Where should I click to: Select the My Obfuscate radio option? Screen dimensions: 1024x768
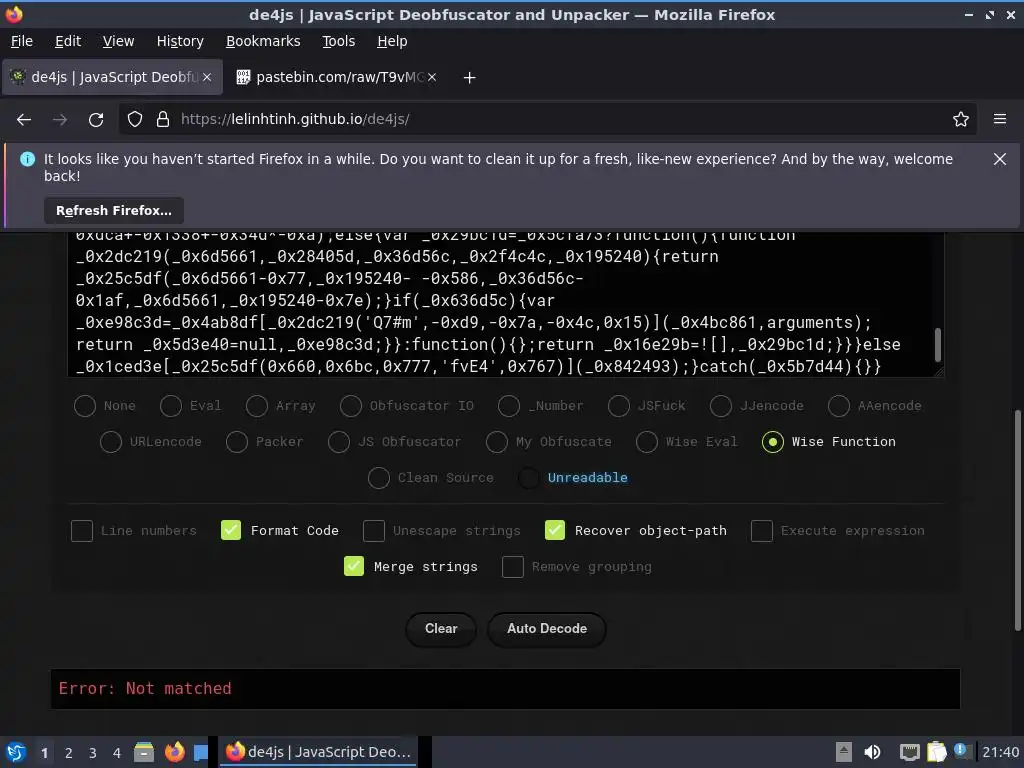497,441
